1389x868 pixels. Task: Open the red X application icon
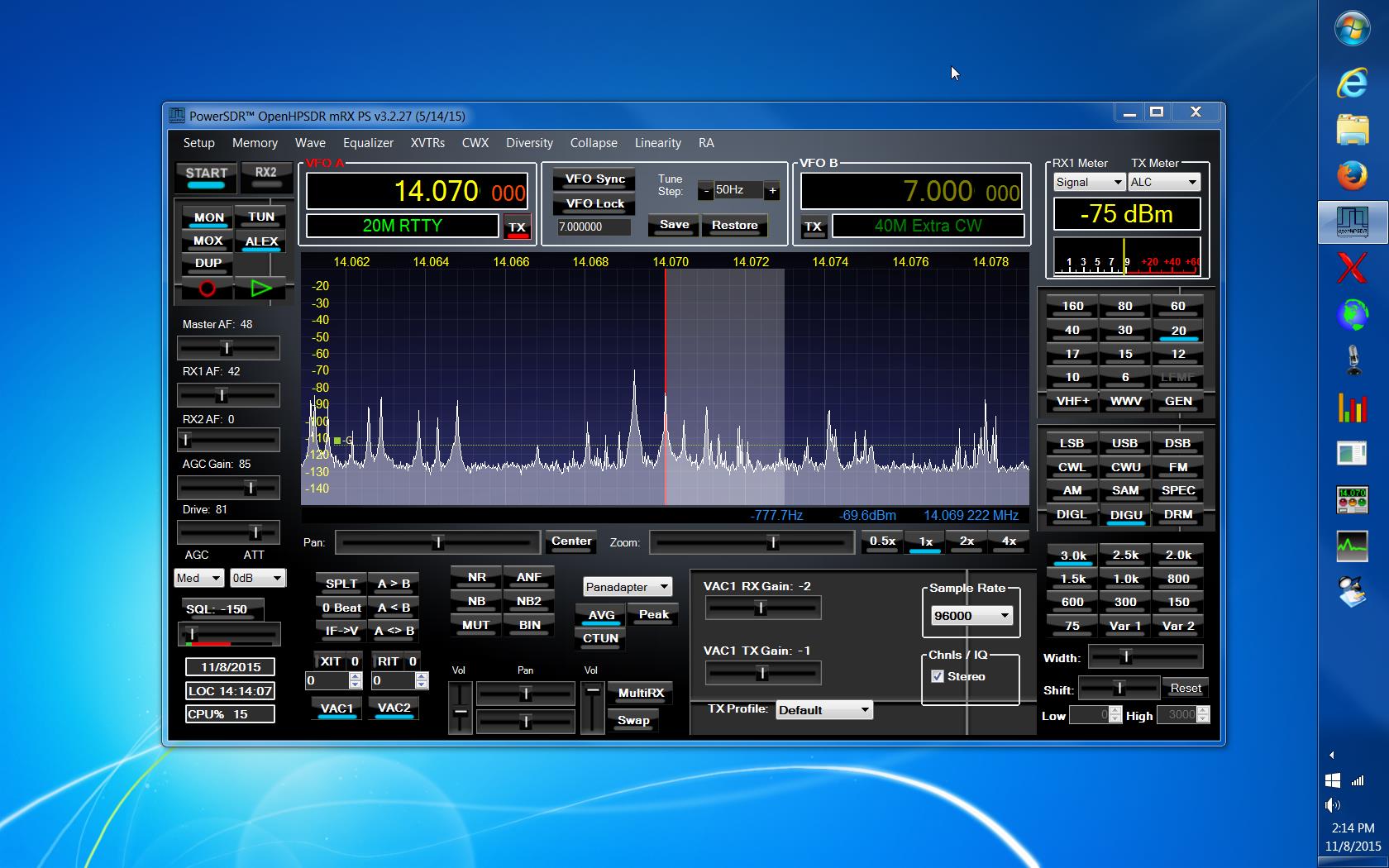(x=1353, y=268)
